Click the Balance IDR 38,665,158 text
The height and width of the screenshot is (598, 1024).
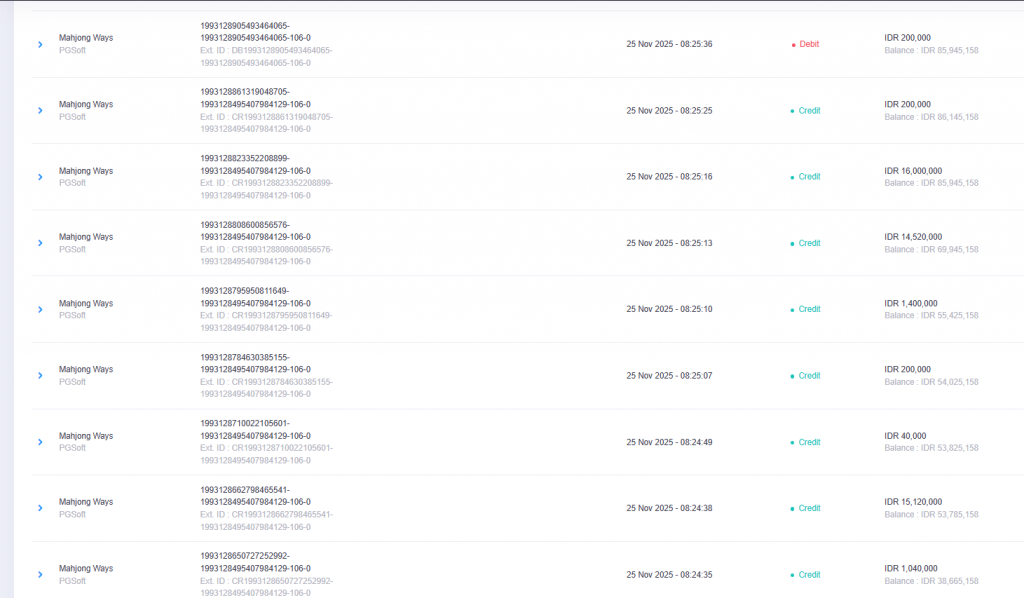click(931, 581)
